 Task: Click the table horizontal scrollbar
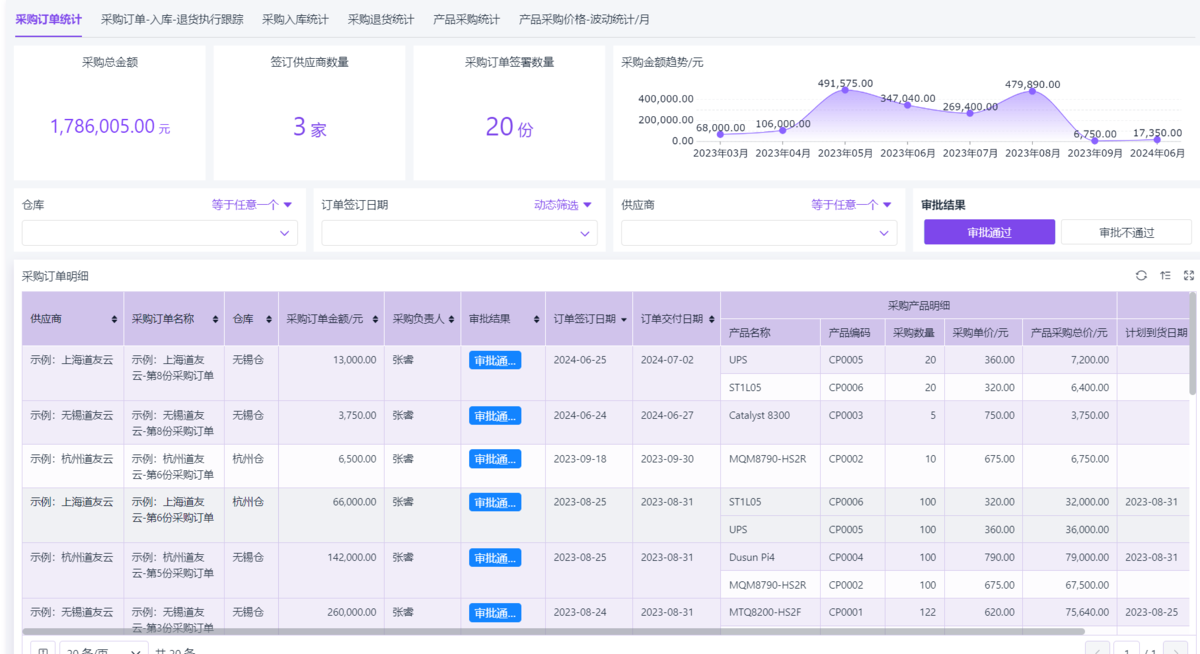[x=553, y=631]
